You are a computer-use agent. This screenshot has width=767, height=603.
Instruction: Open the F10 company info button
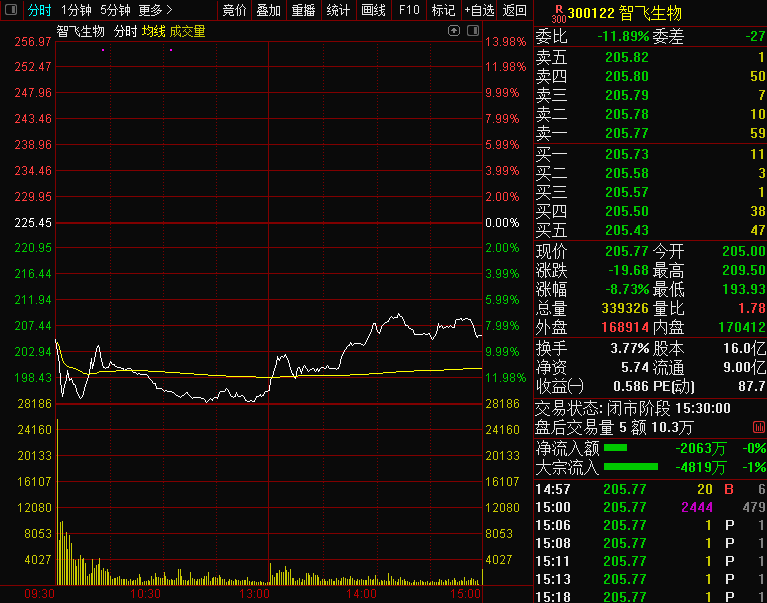408,10
